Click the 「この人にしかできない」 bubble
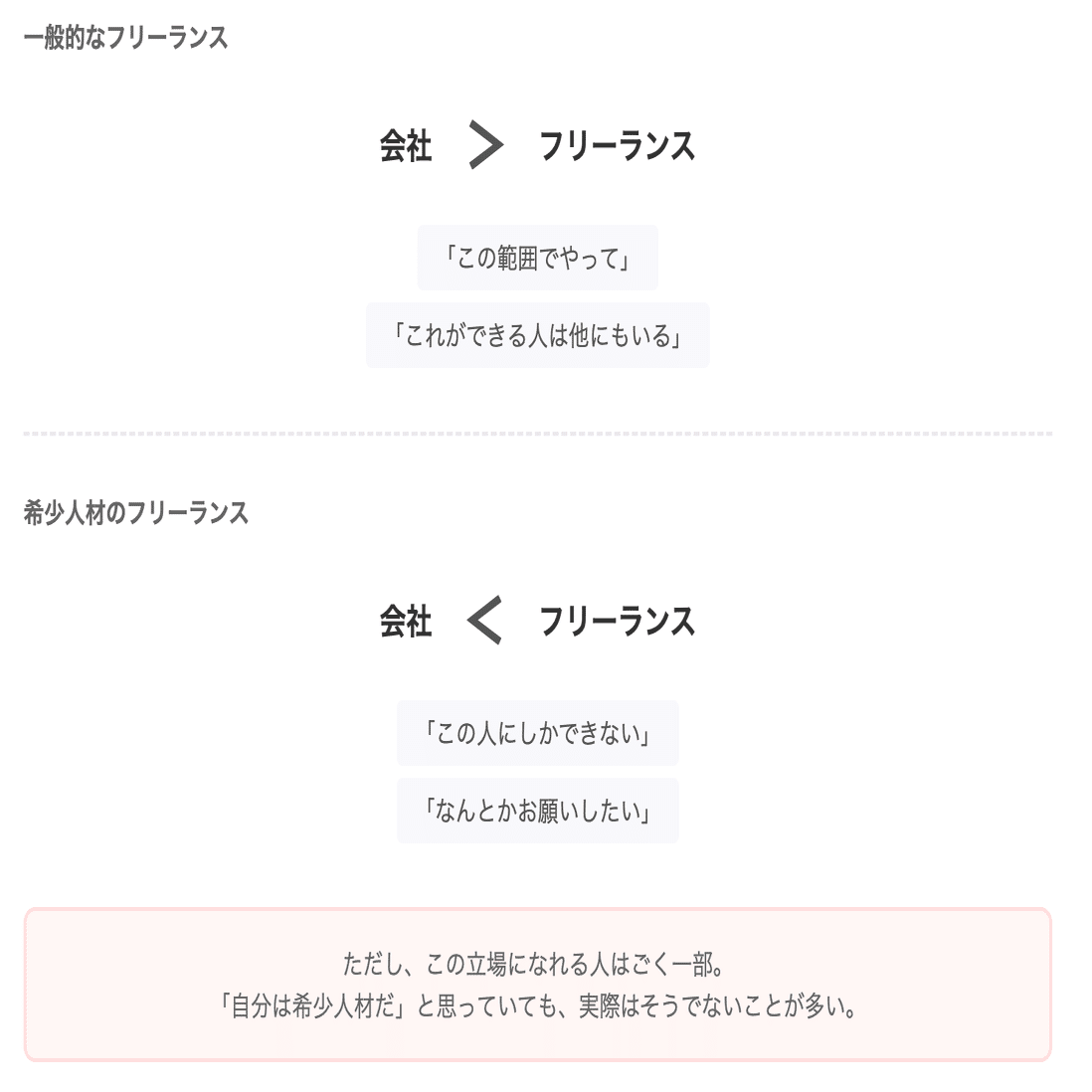Viewport: 1092px width, 1092px height. 537,734
